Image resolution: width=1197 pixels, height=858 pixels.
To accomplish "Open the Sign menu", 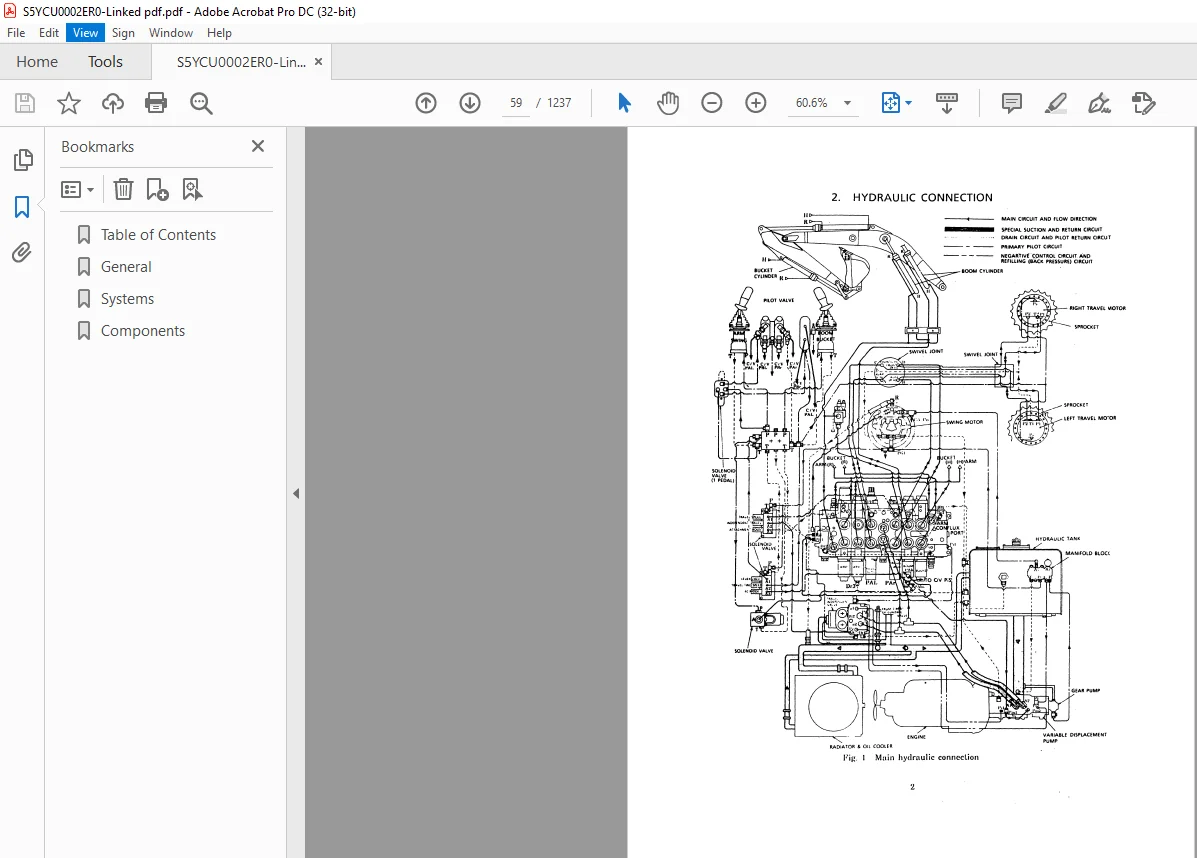I will click(123, 33).
